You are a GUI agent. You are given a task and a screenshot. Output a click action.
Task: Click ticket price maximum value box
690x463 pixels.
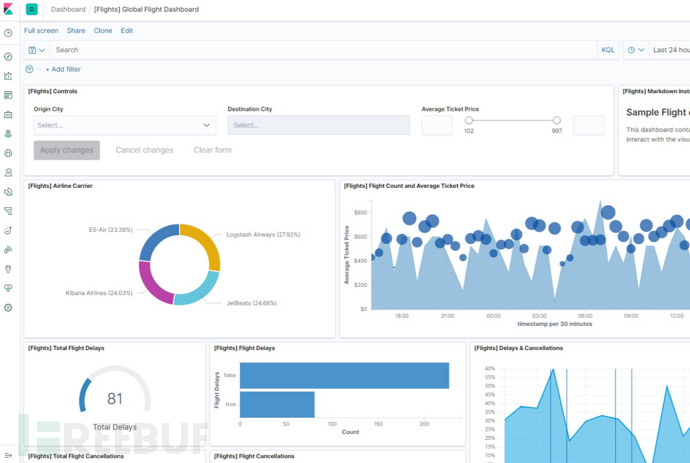pyautogui.click(x=588, y=125)
